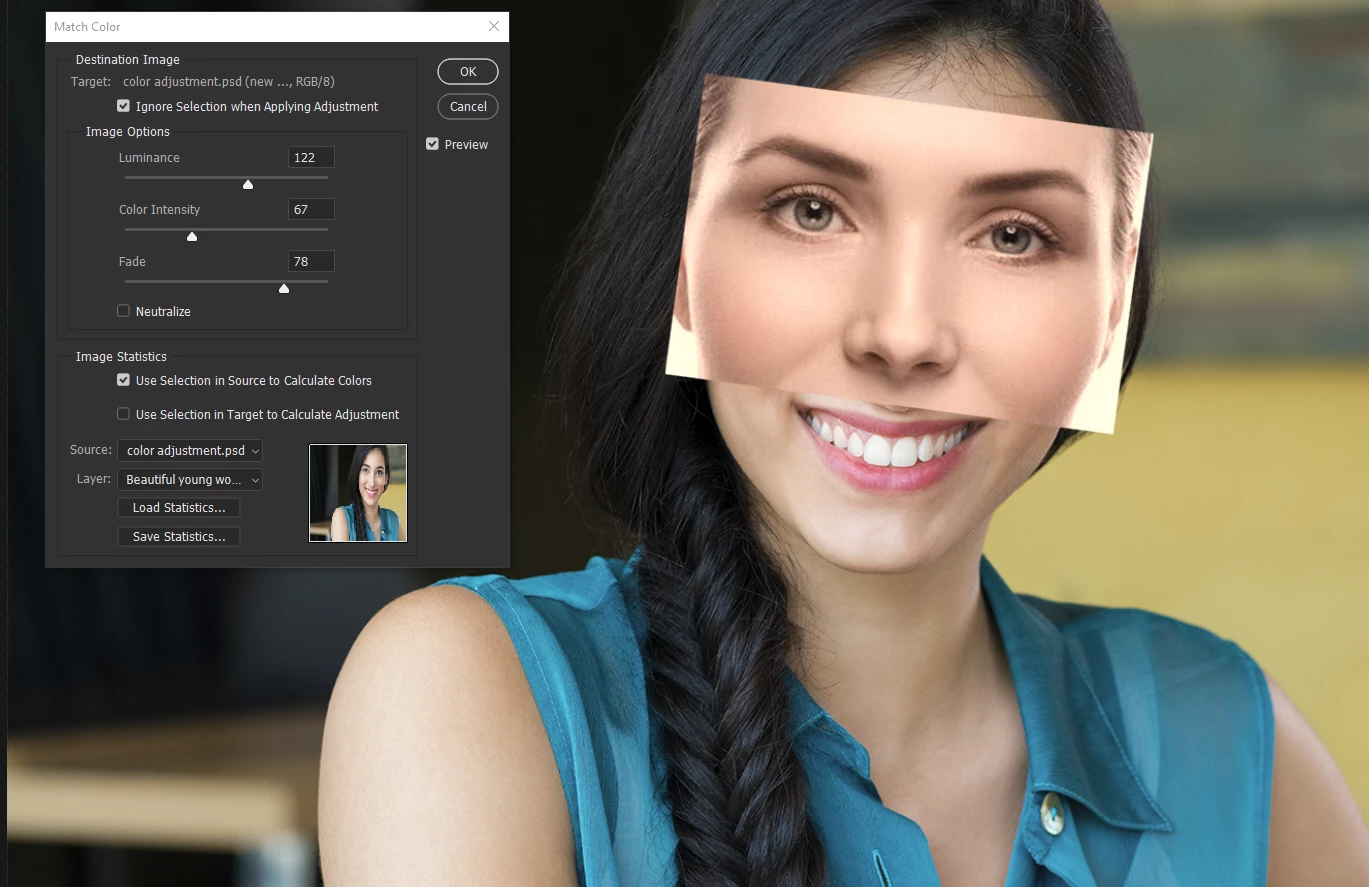
Task: Click the Fade slider handle
Action: (284, 288)
